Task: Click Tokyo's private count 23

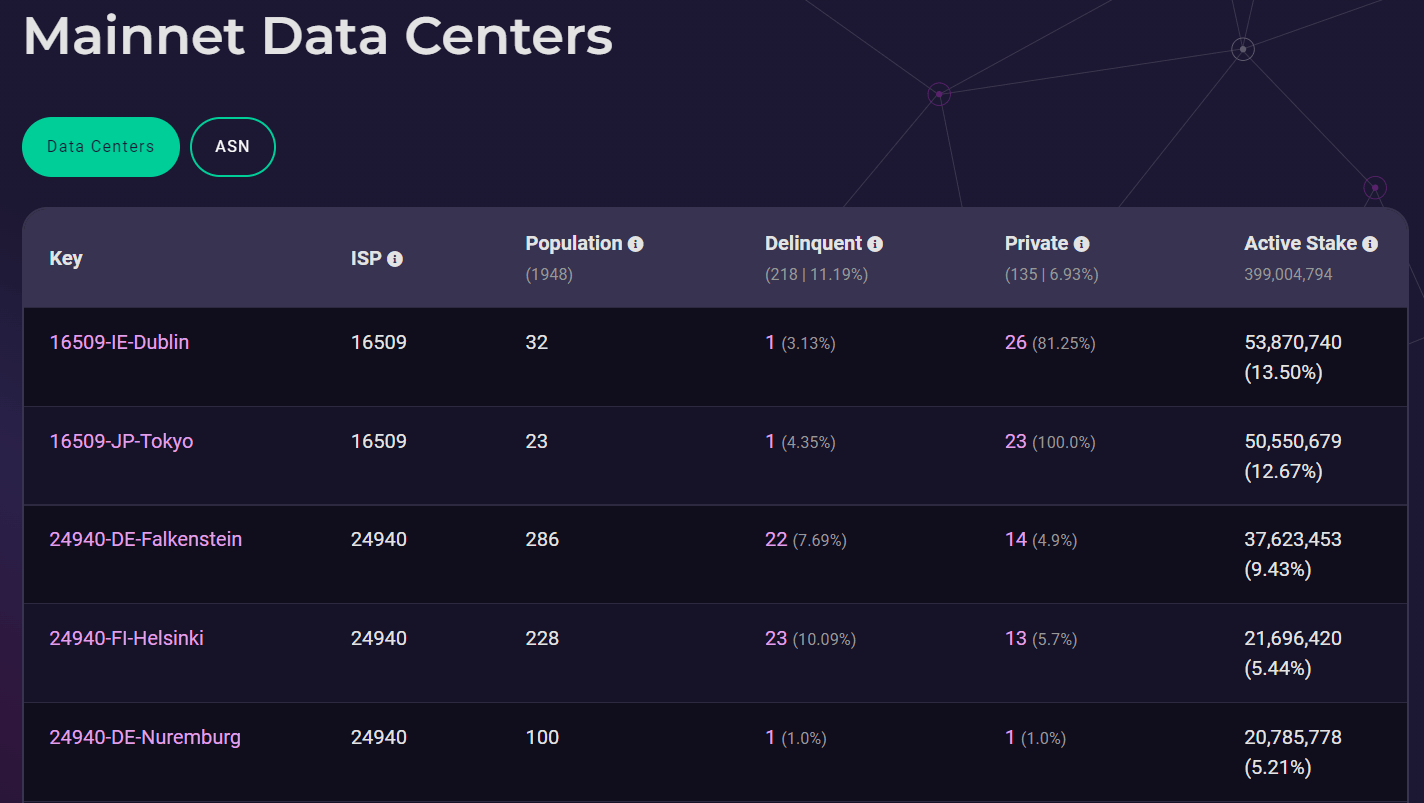Action: 1016,441
